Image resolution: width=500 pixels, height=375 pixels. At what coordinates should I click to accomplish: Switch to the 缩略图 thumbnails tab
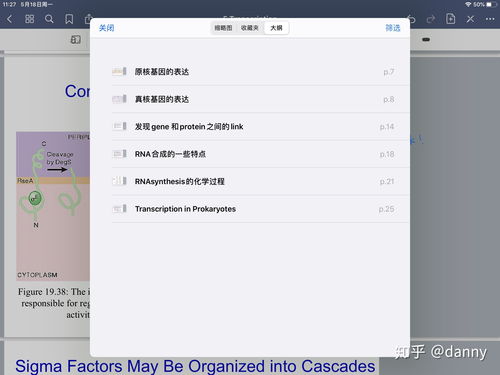[x=223, y=28]
